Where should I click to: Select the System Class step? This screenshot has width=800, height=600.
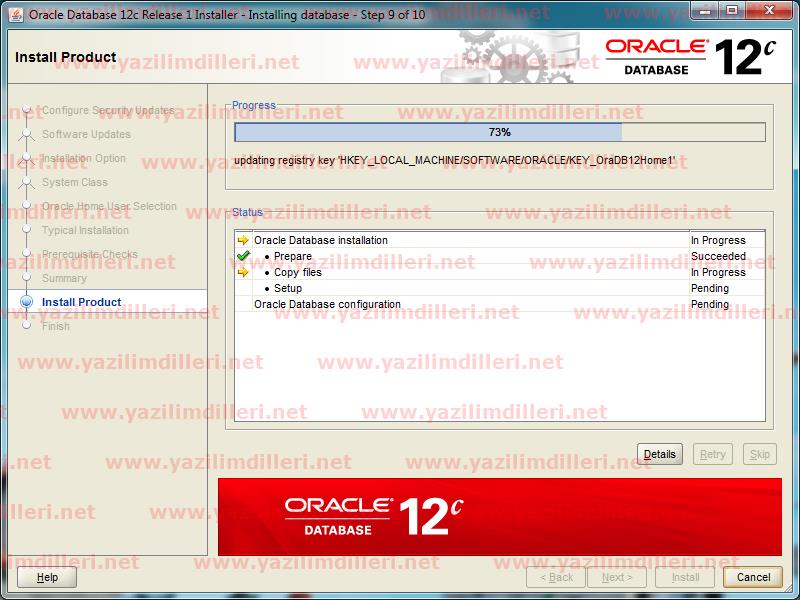75,182
